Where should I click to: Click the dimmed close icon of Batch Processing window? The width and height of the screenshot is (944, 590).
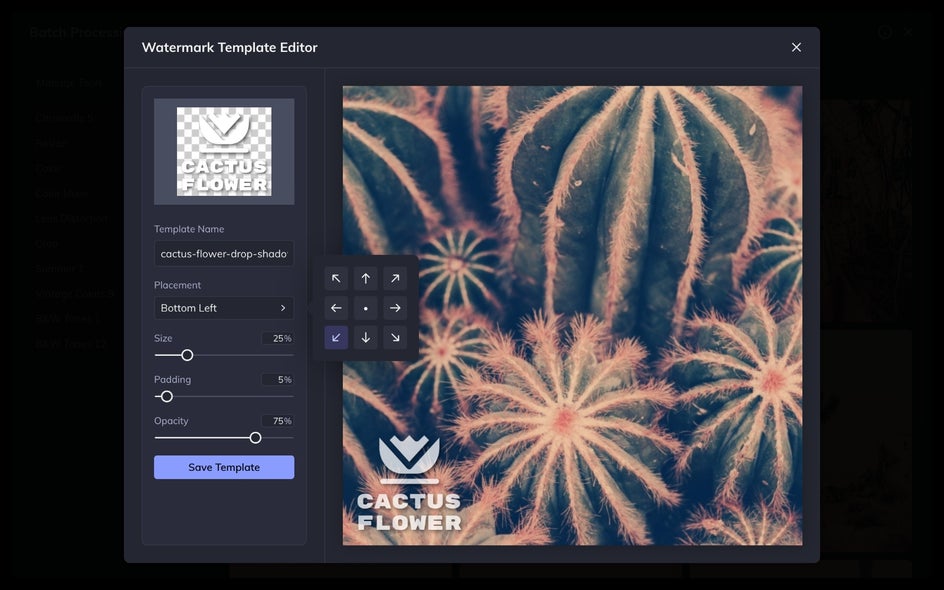(x=908, y=32)
